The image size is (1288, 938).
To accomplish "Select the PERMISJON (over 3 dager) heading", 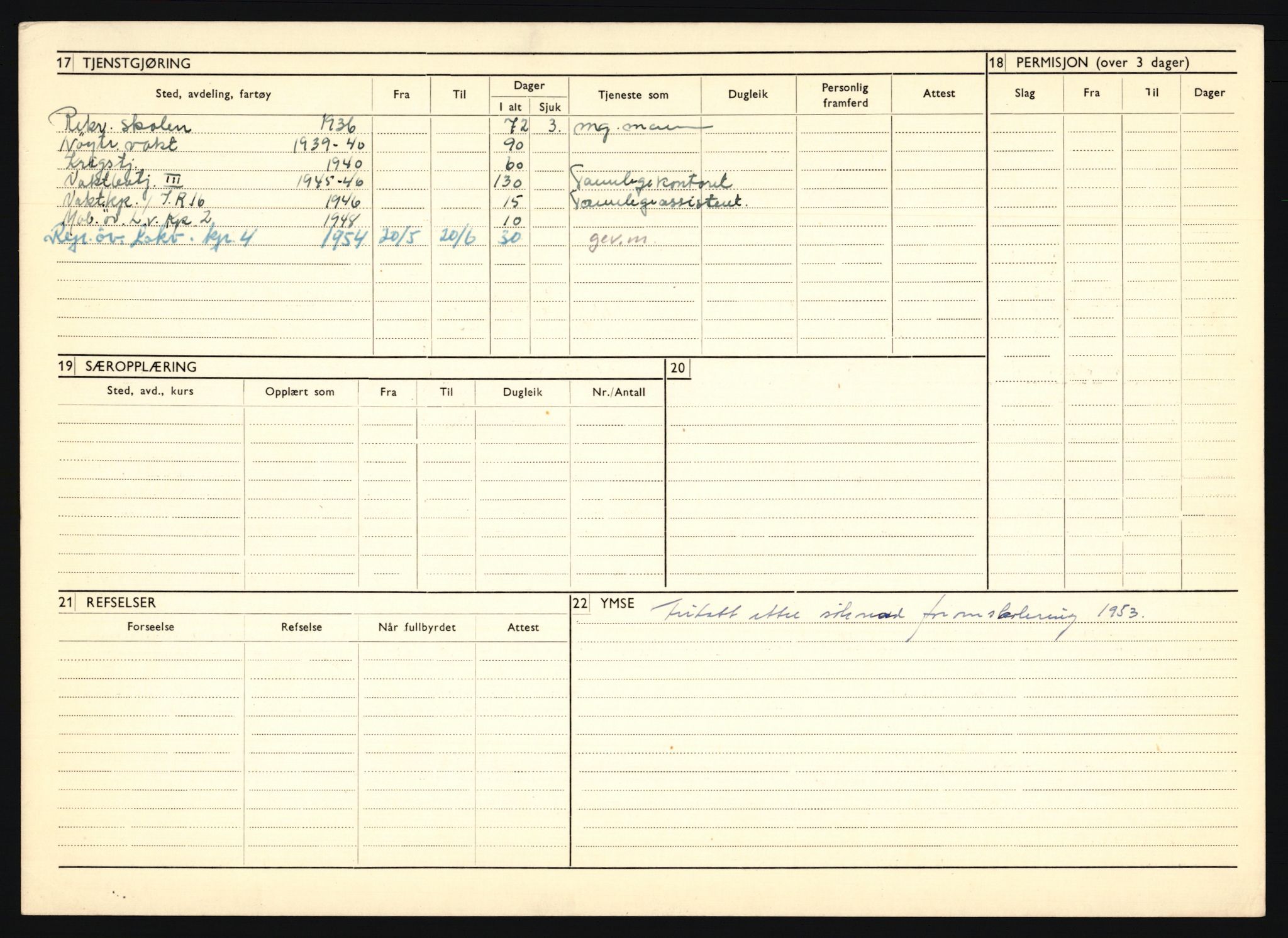I will (1102, 63).
